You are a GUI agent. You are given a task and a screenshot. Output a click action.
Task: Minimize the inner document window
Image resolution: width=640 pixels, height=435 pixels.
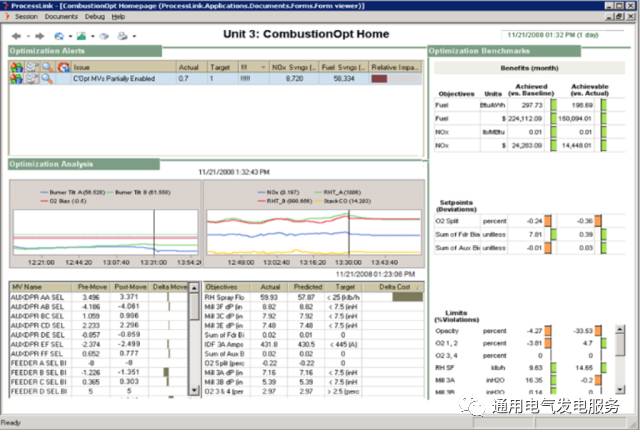pos(610,17)
